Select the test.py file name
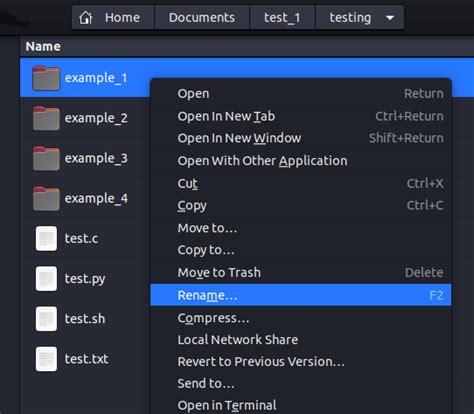 pyautogui.click(x=85, y=279)
